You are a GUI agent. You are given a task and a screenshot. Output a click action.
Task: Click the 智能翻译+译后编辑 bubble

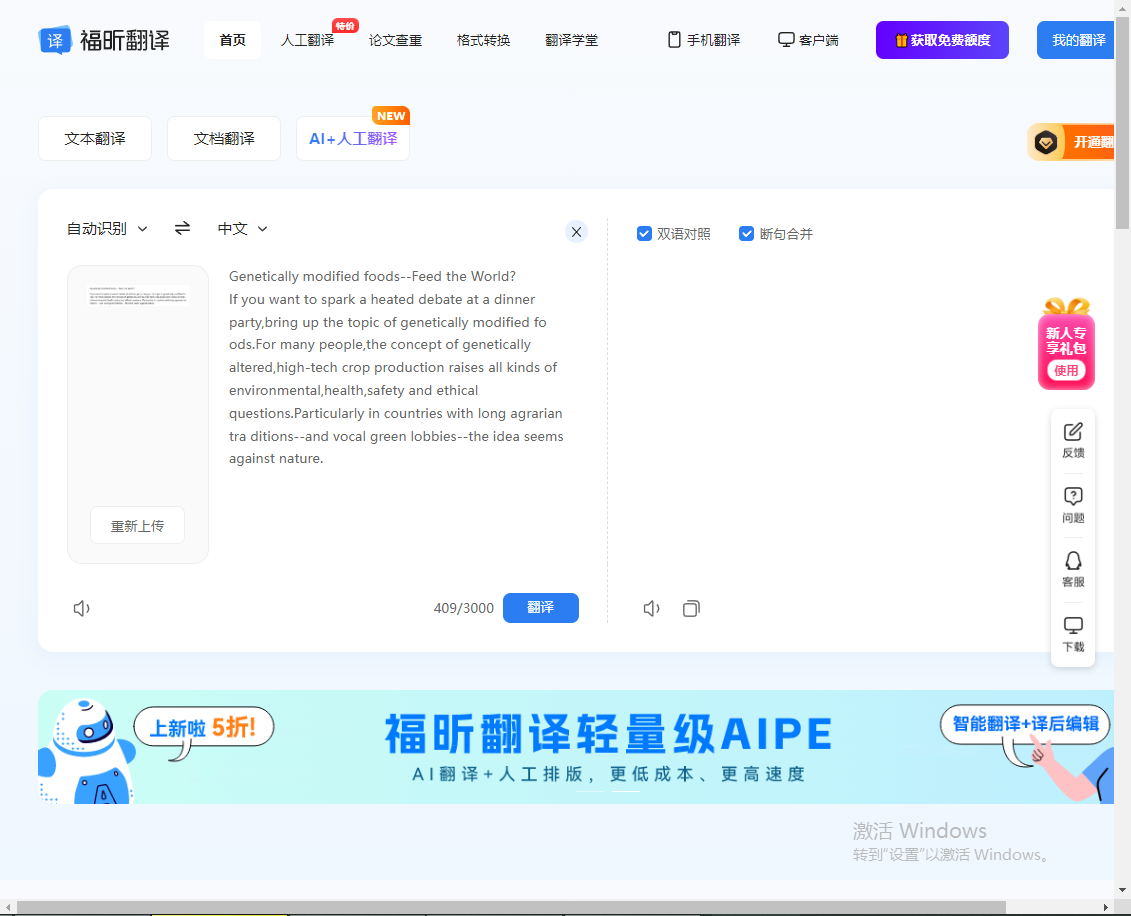[x=1025, y=724]
